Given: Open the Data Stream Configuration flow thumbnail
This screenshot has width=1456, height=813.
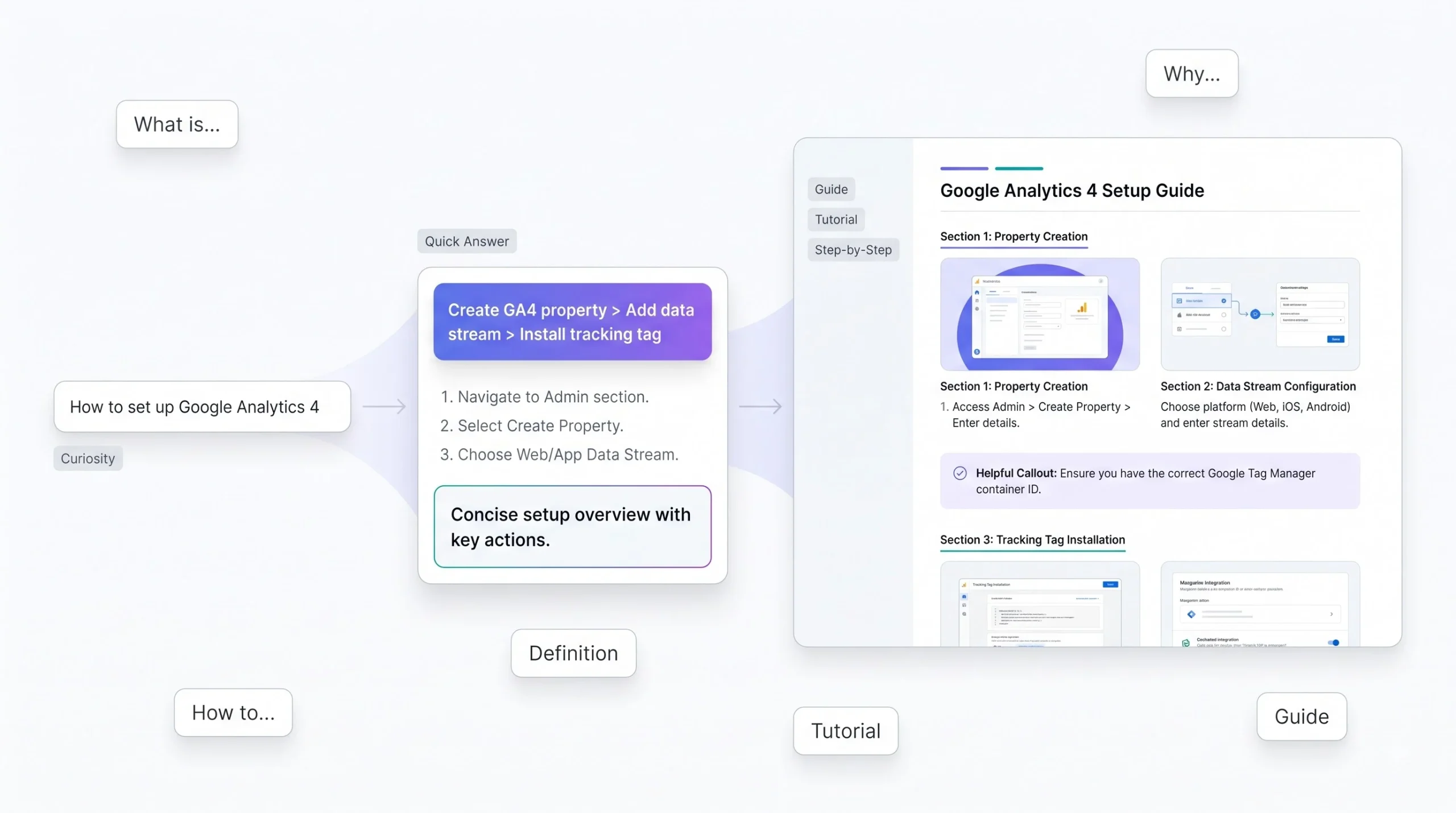Looking at the screenshot, I should point(1260,314).
